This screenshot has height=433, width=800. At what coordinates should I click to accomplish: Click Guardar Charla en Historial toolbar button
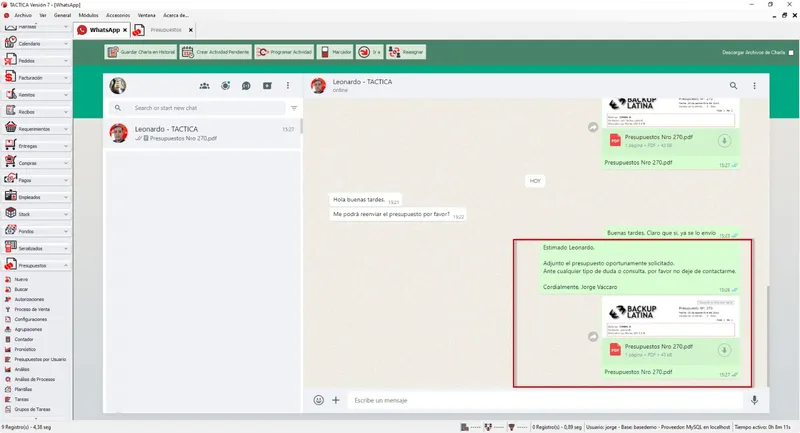tap(141, 52)
